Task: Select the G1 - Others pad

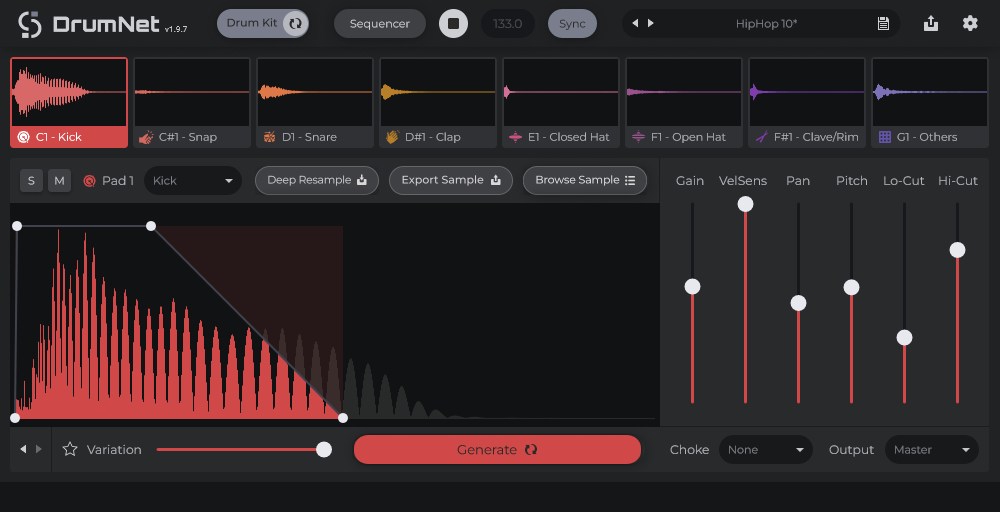Action: click(x=929, y=103)
